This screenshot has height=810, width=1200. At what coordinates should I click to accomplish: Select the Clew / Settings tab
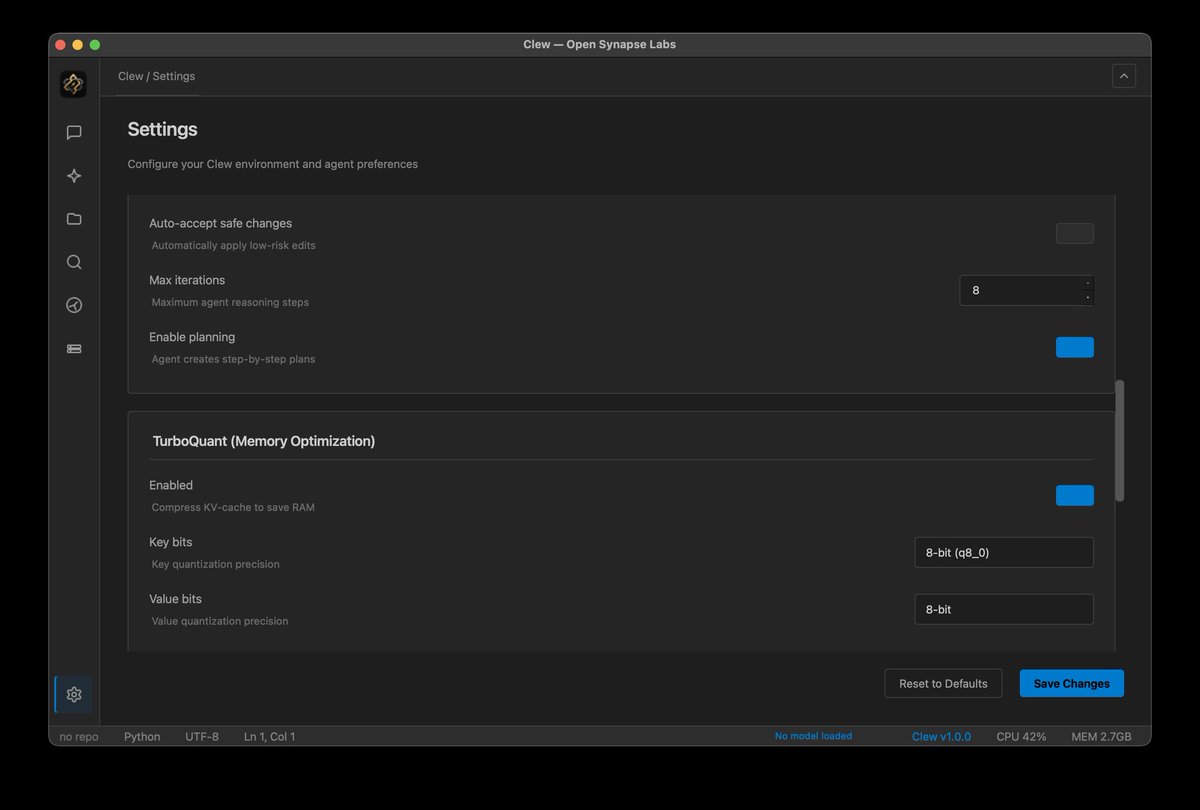click(157, 76)
